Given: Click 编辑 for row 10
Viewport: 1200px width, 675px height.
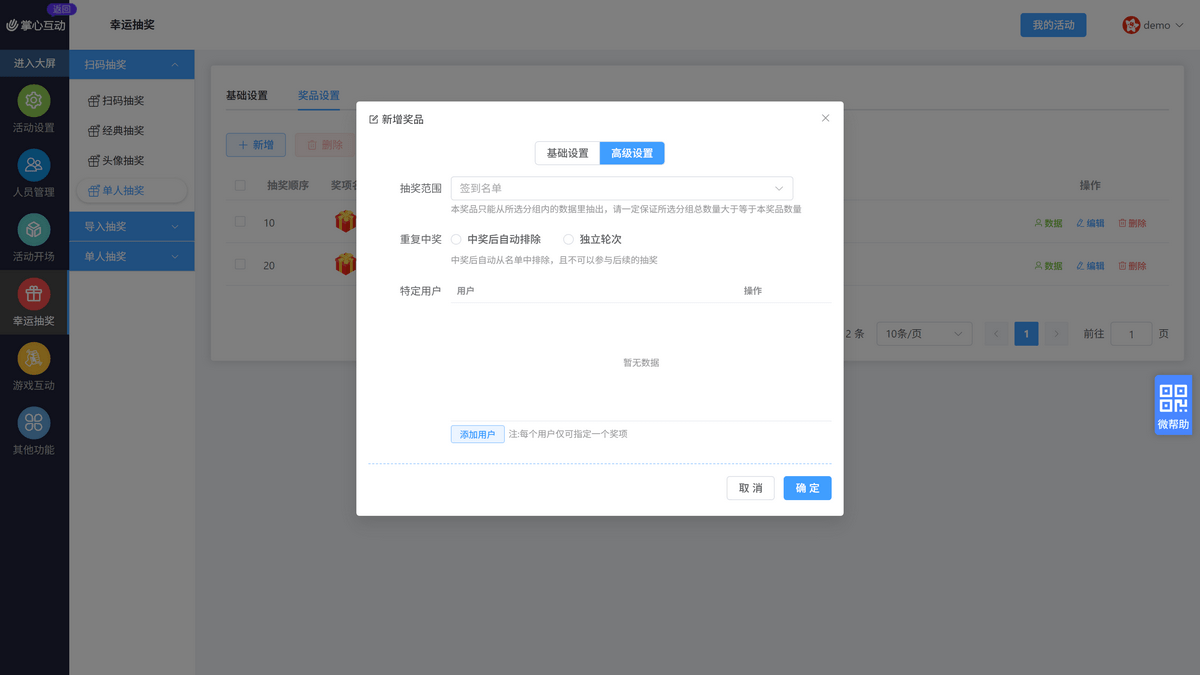Looking at the screenshot, I should tap(1090, 223).
